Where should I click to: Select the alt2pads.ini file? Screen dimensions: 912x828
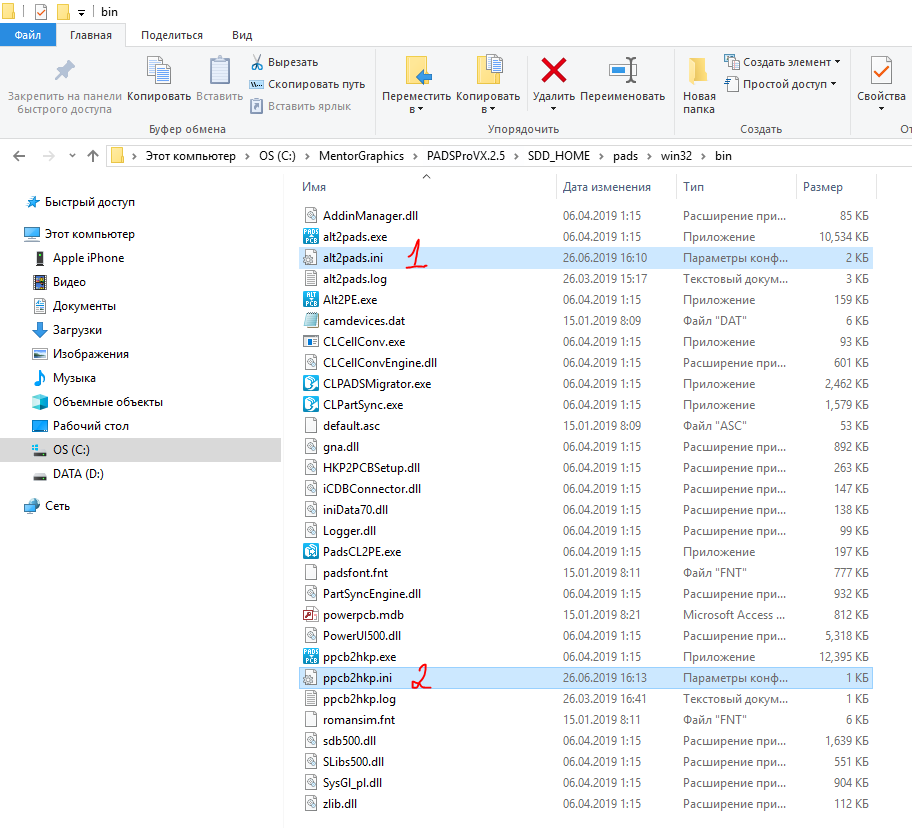coord(586,258)
